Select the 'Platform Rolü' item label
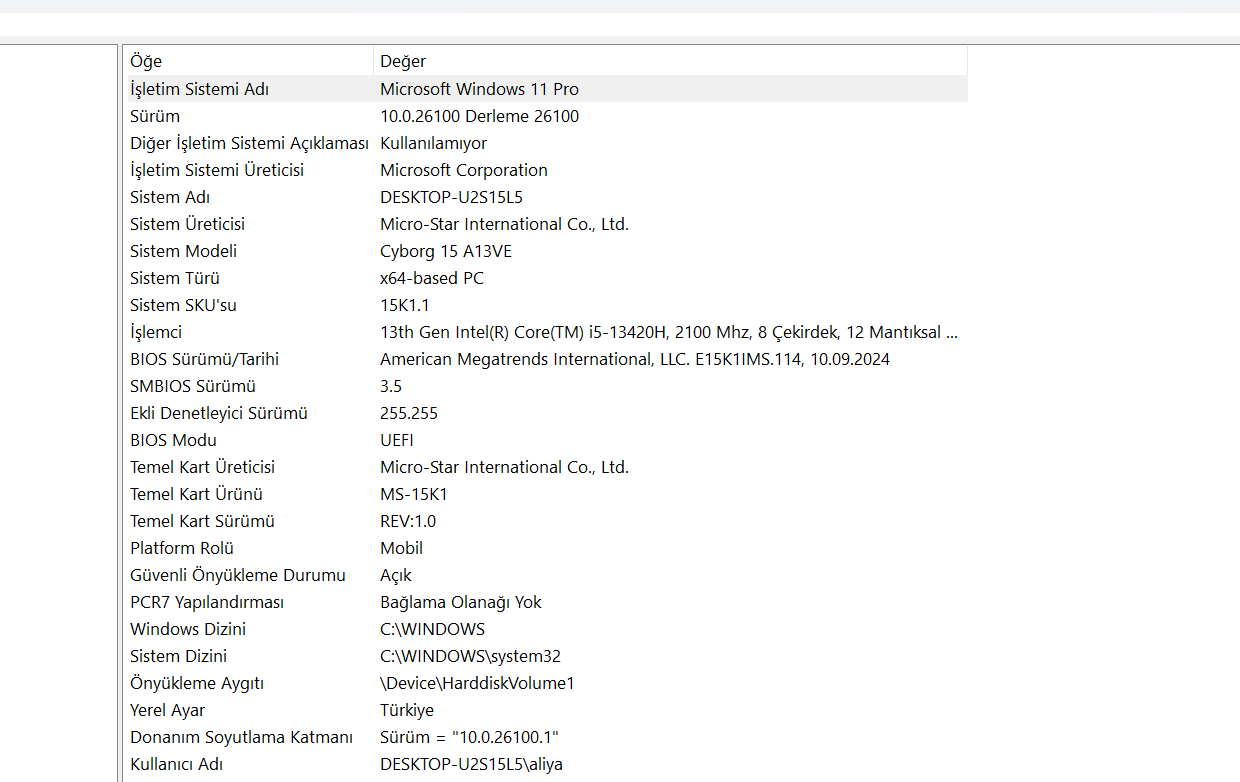Viewport: 1240px width, 782px height. [x=182, y=548]
